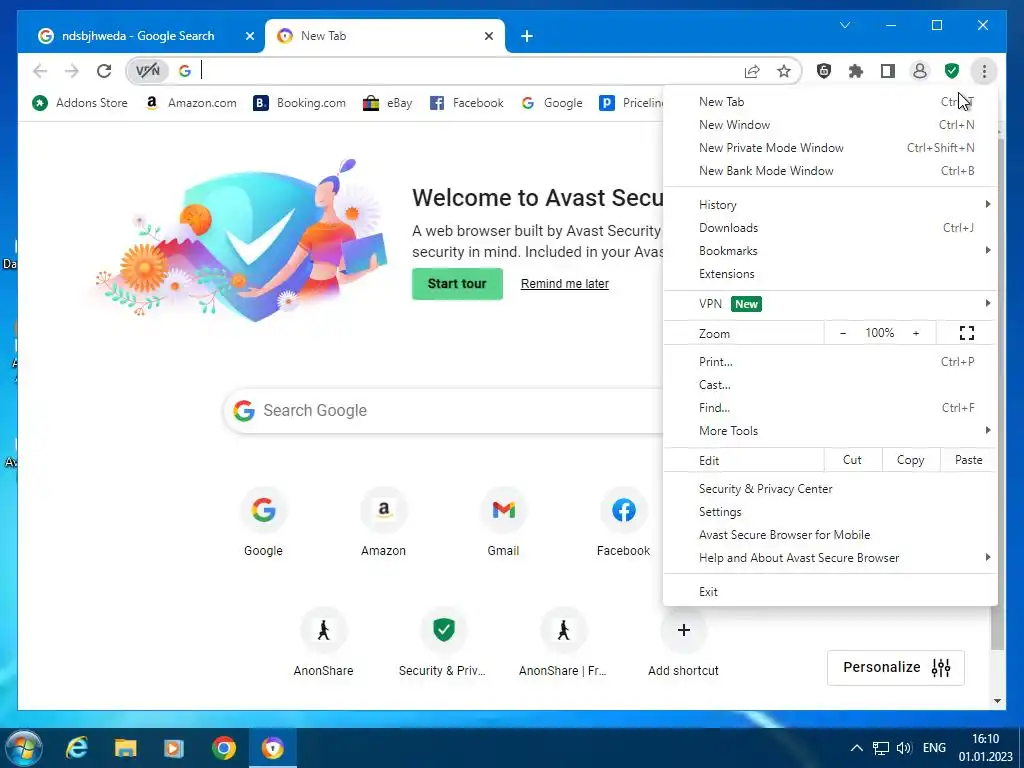
Task: Open the Security & Priv... shortcut tile
Action: (x=443, y=643)
